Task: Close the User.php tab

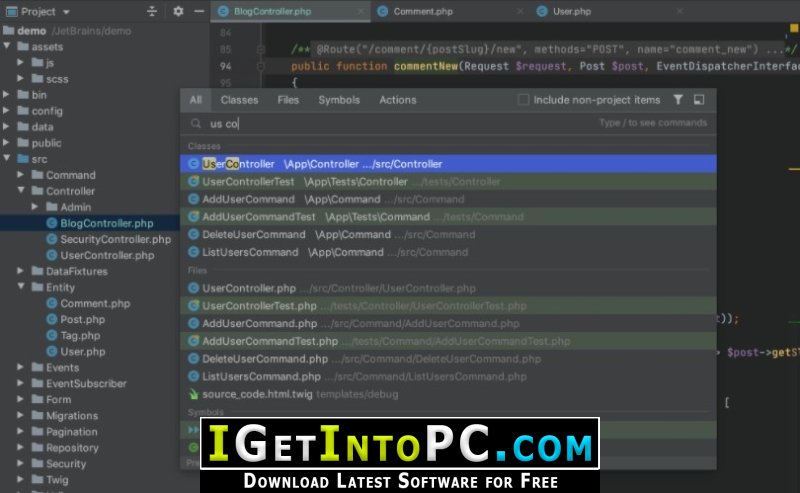Action: pyautogui.click(x=680, y=11)
